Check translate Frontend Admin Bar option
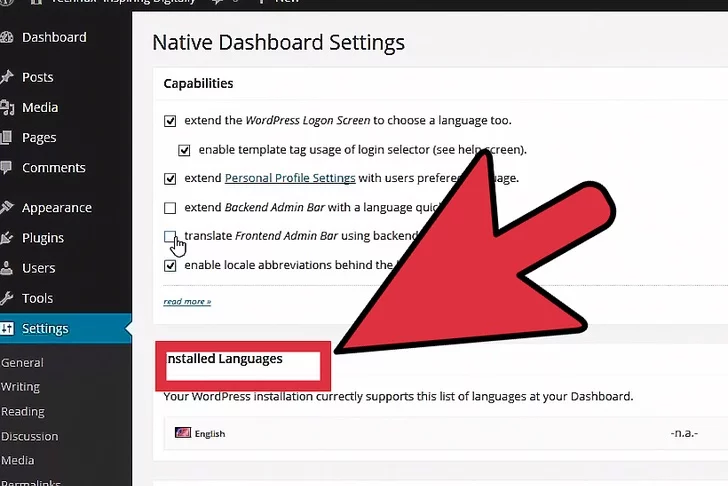This screenshot has height=486, width=728. coord(170,237)
